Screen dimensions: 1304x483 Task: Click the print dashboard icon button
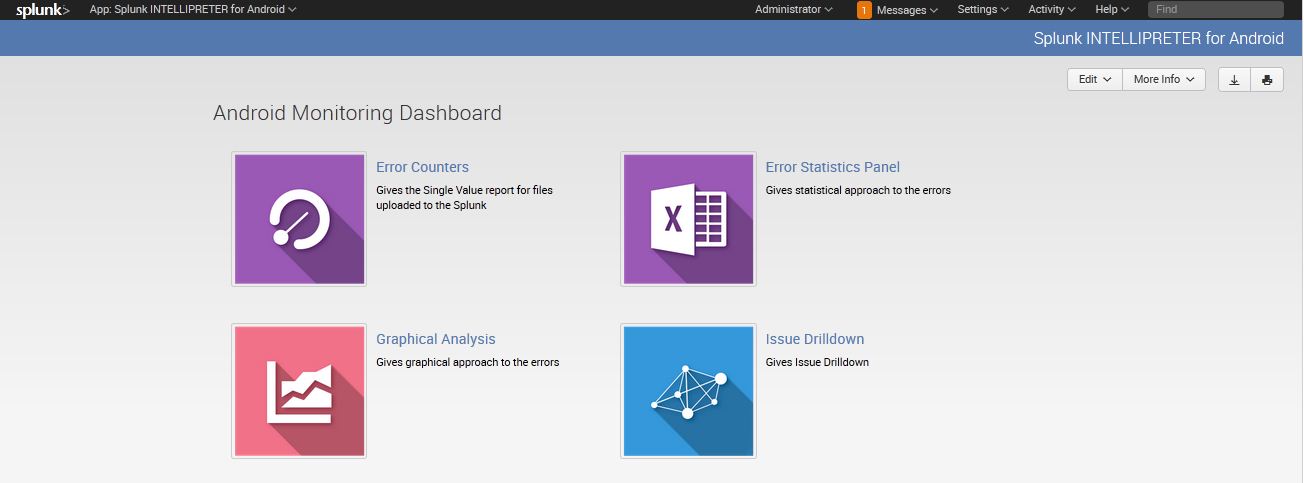click(1267, 80)
